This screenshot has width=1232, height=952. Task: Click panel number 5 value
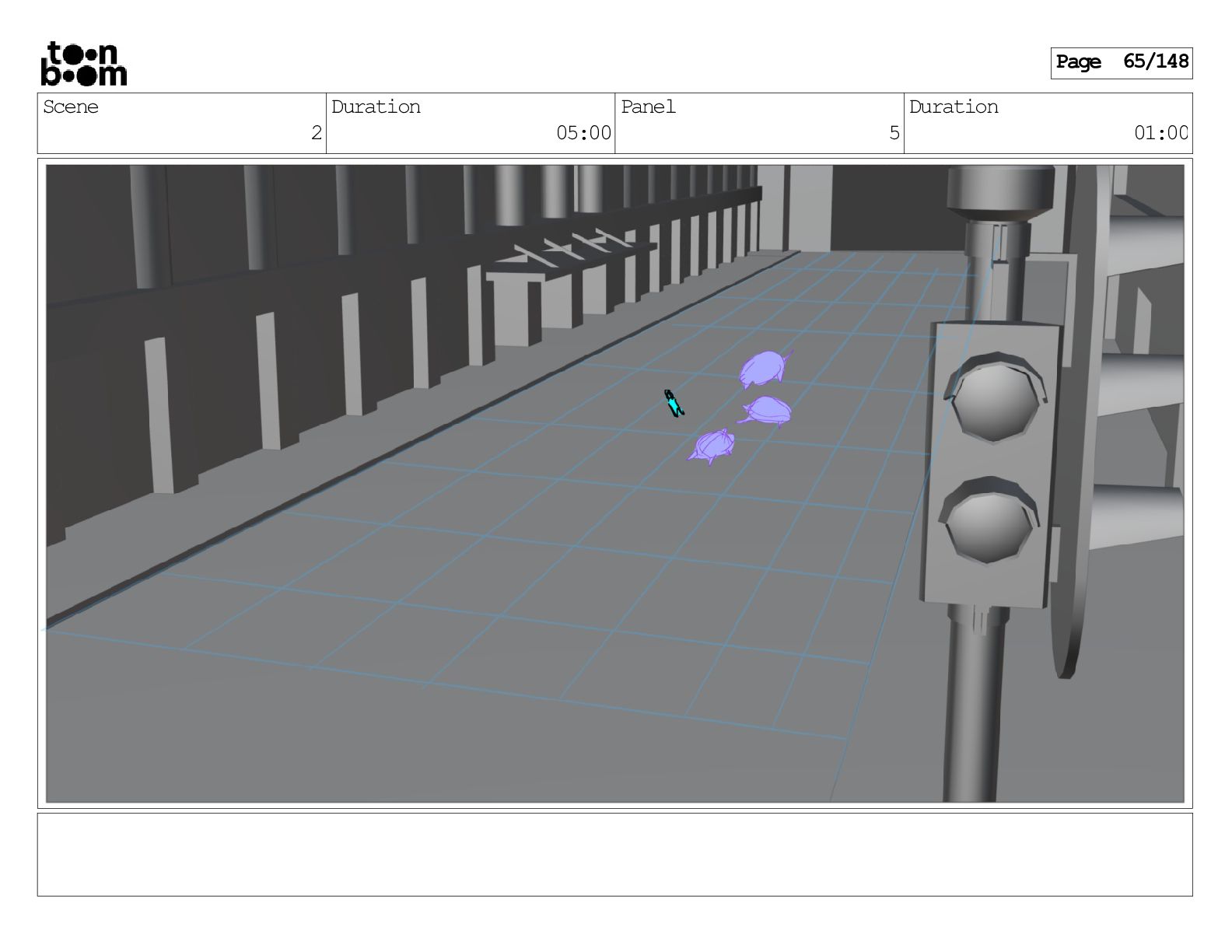(894, 133)
